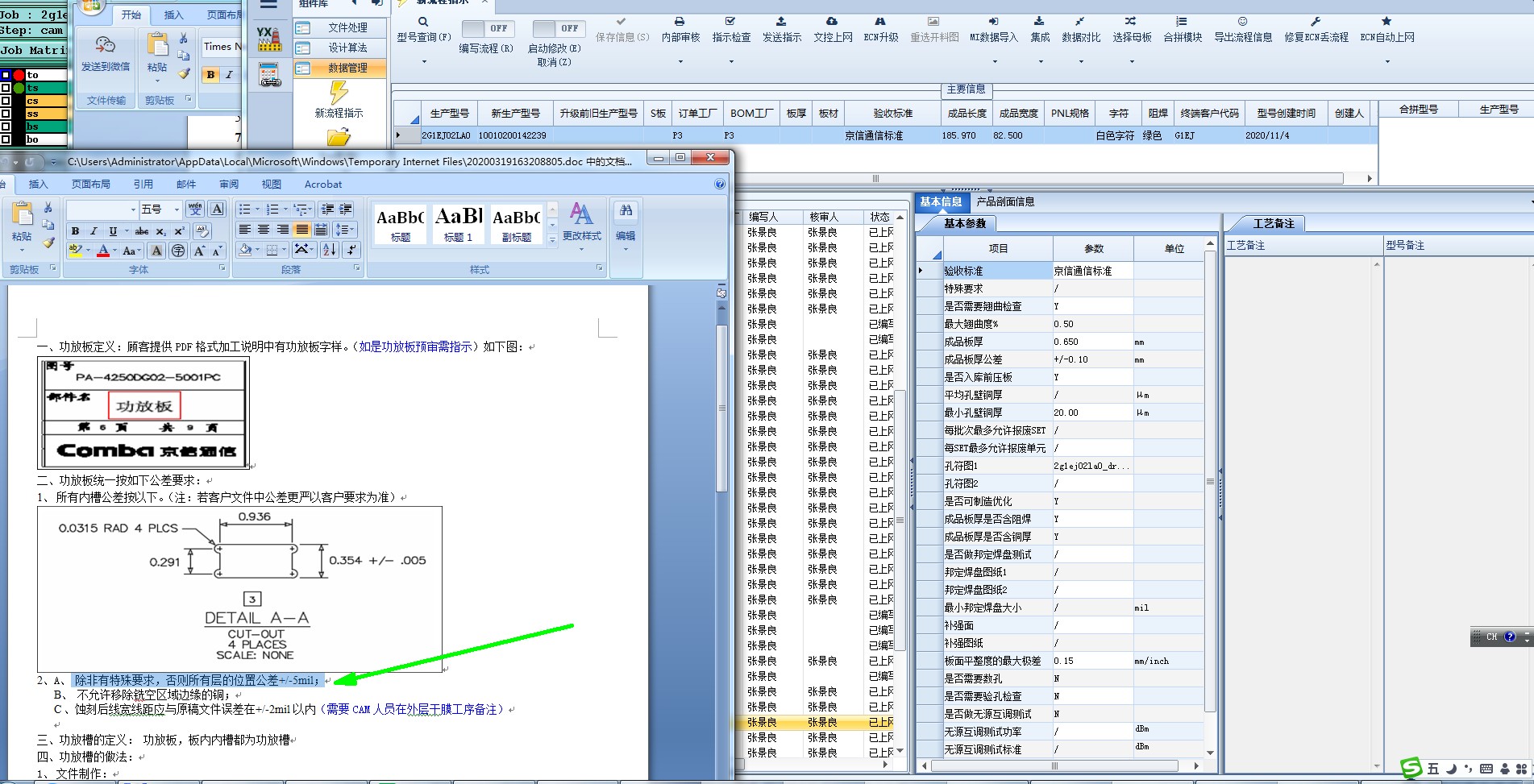Image resolution: width=1534 pixels, height=784 pixels.
Task: Click the format painter brush in front Word window
Action: [x=48, y=242]
